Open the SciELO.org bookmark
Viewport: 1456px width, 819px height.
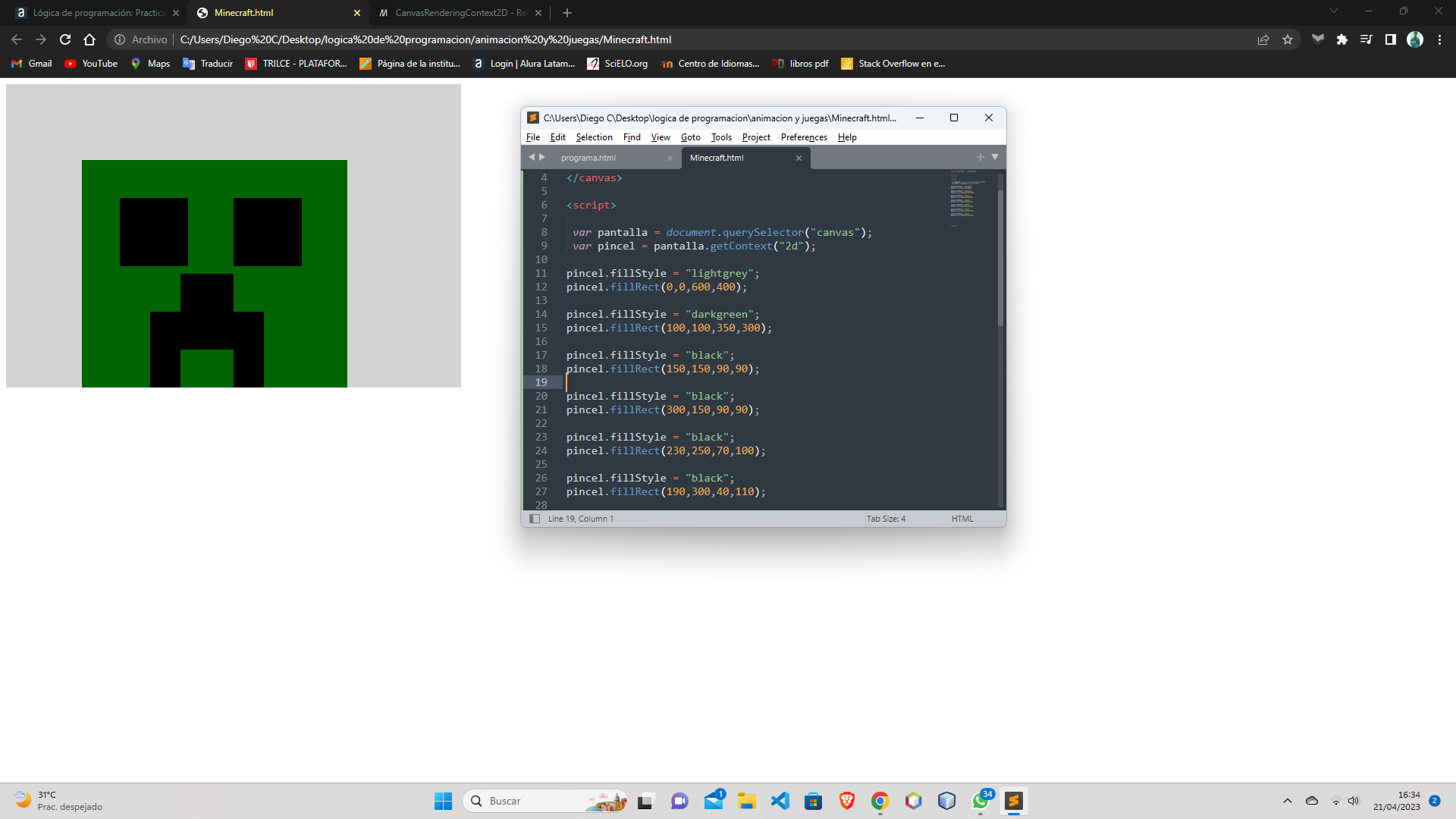point(617,64)
